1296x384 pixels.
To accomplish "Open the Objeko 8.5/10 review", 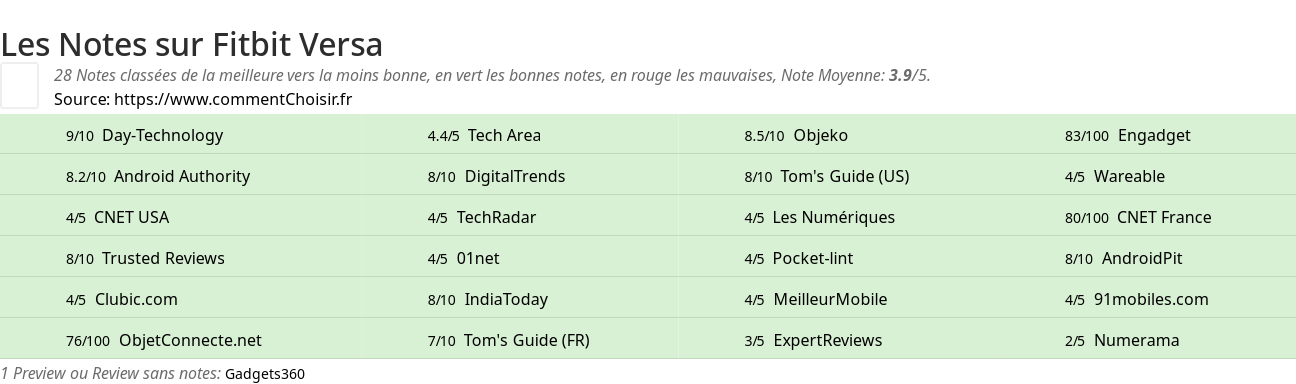I will click(820, 135).
